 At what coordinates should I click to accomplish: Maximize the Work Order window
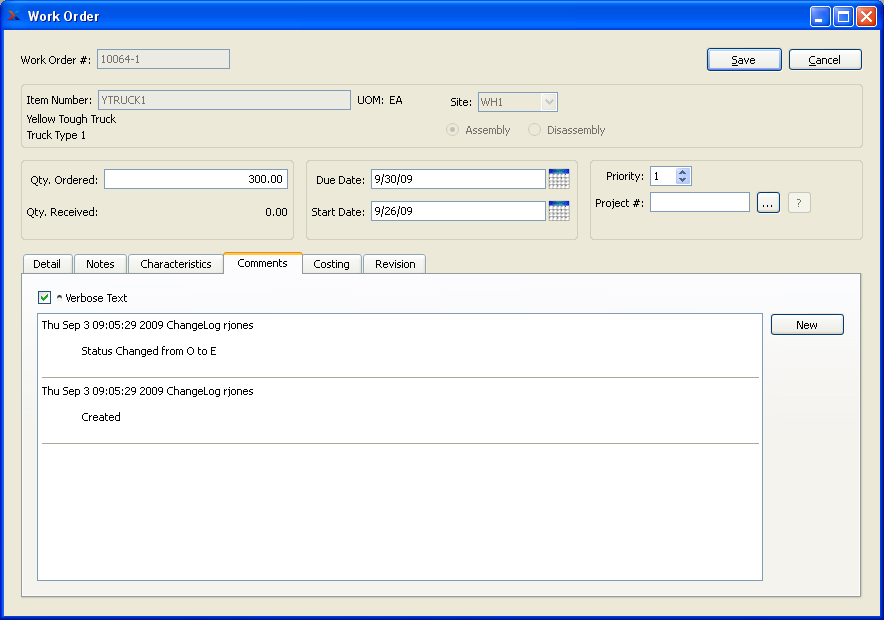click(x=843, y=16)
